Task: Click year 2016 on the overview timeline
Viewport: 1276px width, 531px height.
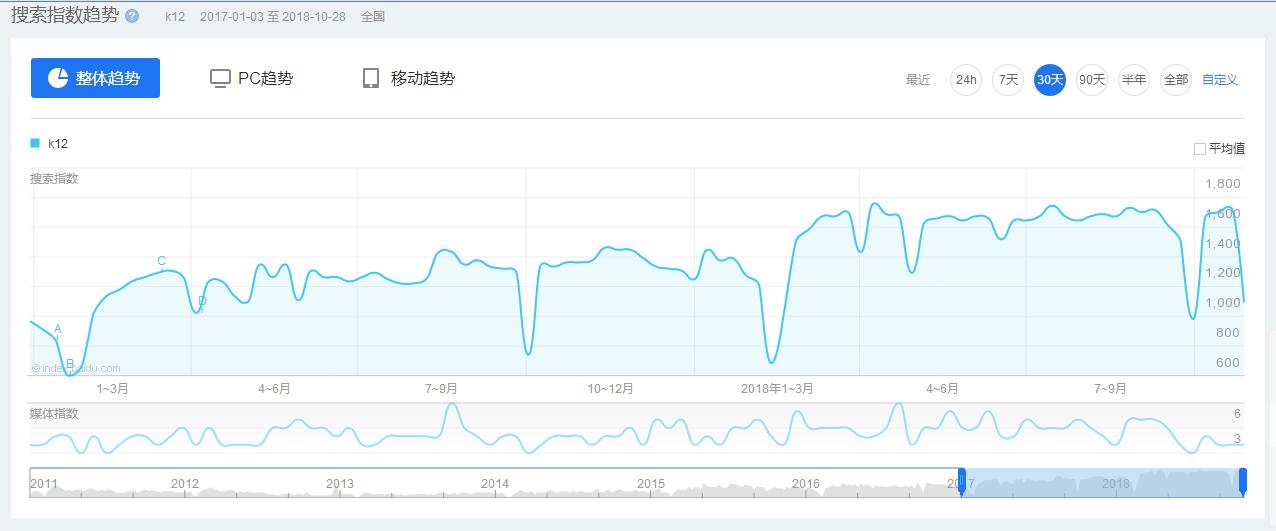Action: tap(806, 484)
